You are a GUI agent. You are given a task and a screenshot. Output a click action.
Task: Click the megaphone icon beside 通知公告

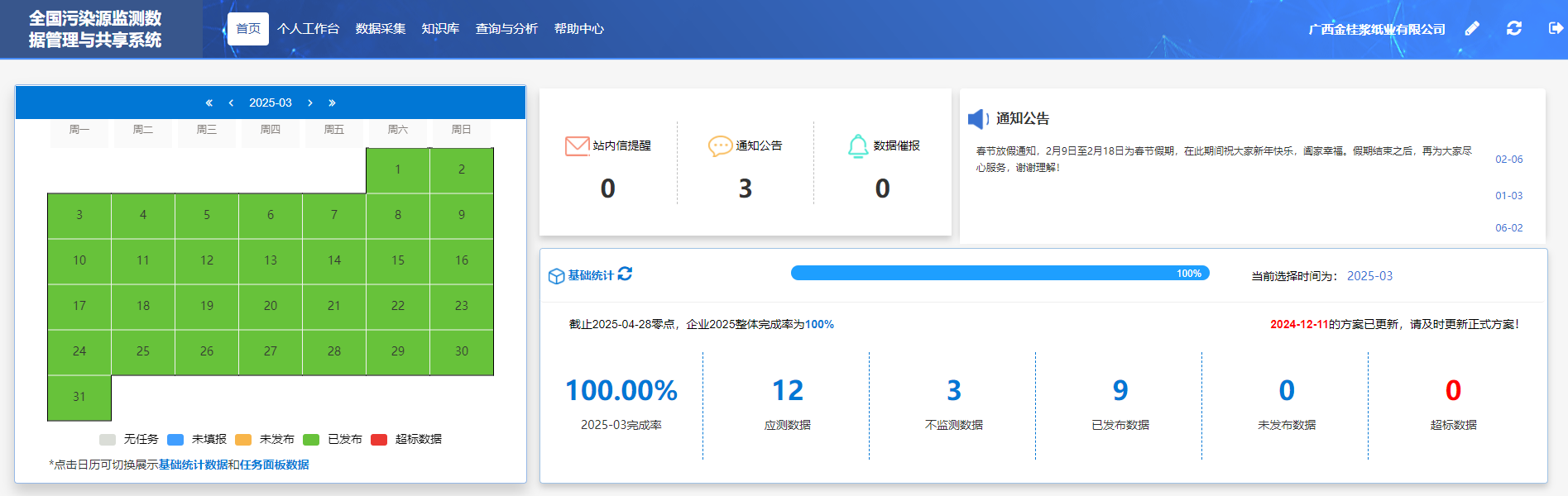[x=978, y=119]
